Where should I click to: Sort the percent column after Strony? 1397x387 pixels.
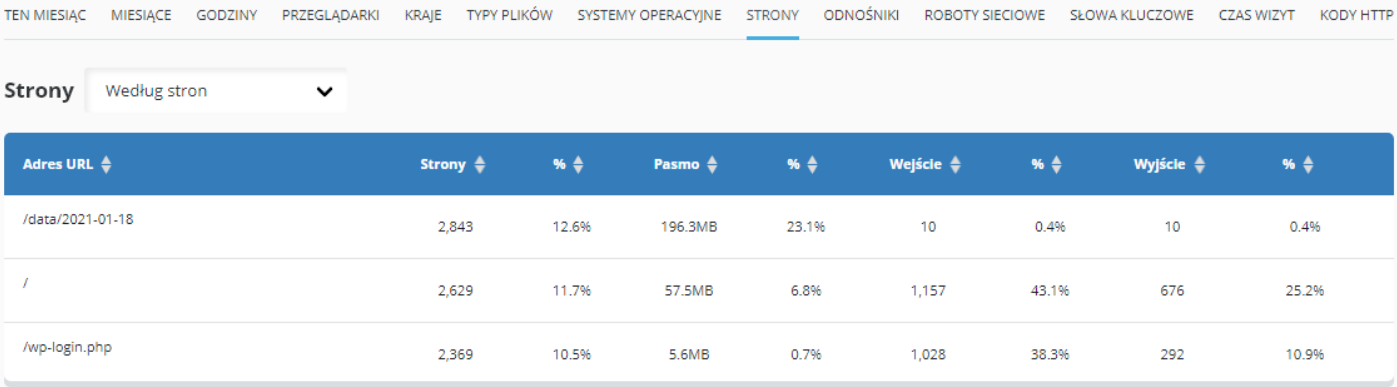(x=579, y=165)
